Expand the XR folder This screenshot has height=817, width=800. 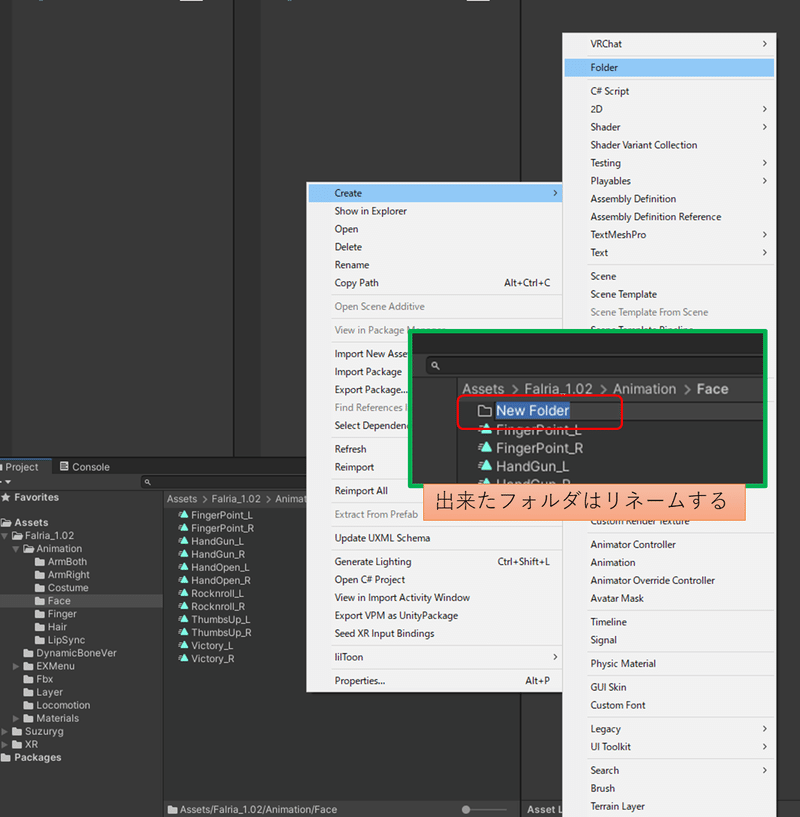[x=5, y=744]
